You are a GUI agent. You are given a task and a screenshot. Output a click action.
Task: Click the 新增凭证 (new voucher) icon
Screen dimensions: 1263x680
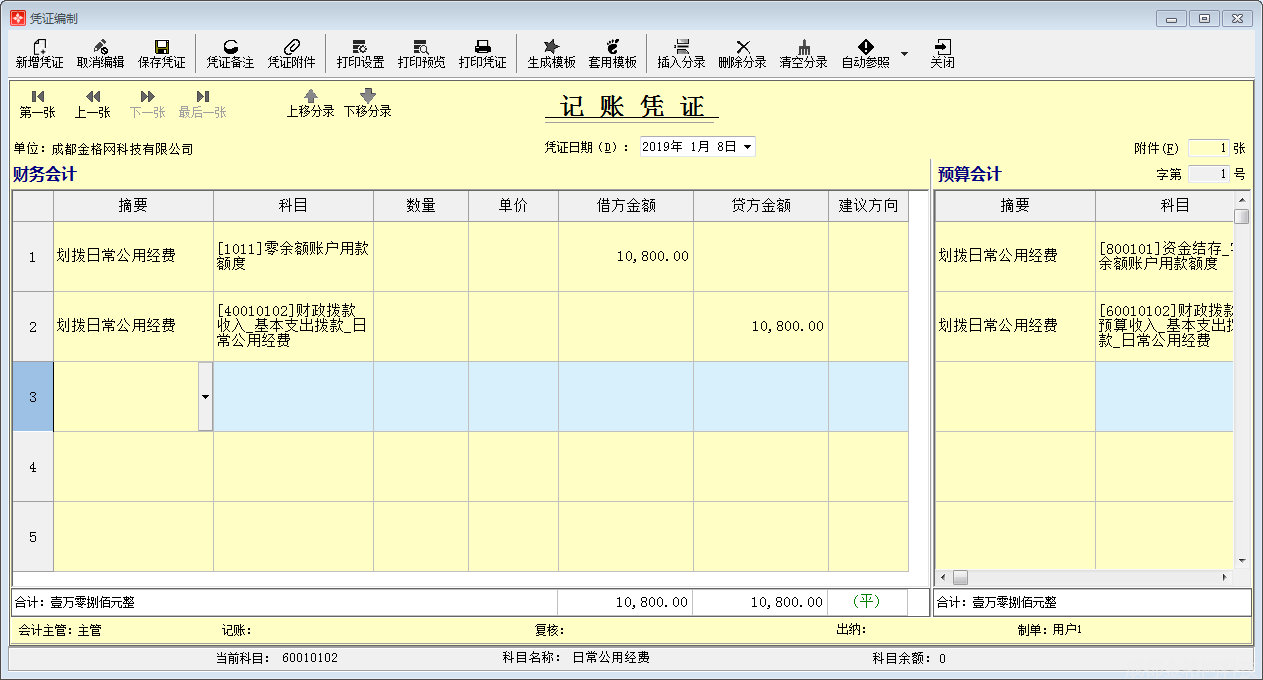[x=39, y=47]
